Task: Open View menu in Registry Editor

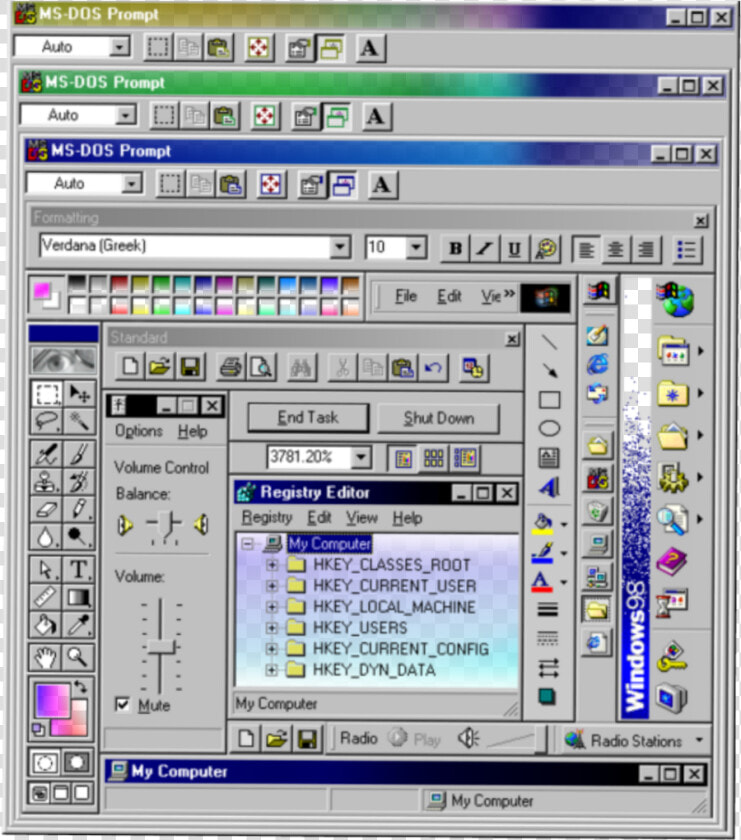Action: (x=361, y=518)
